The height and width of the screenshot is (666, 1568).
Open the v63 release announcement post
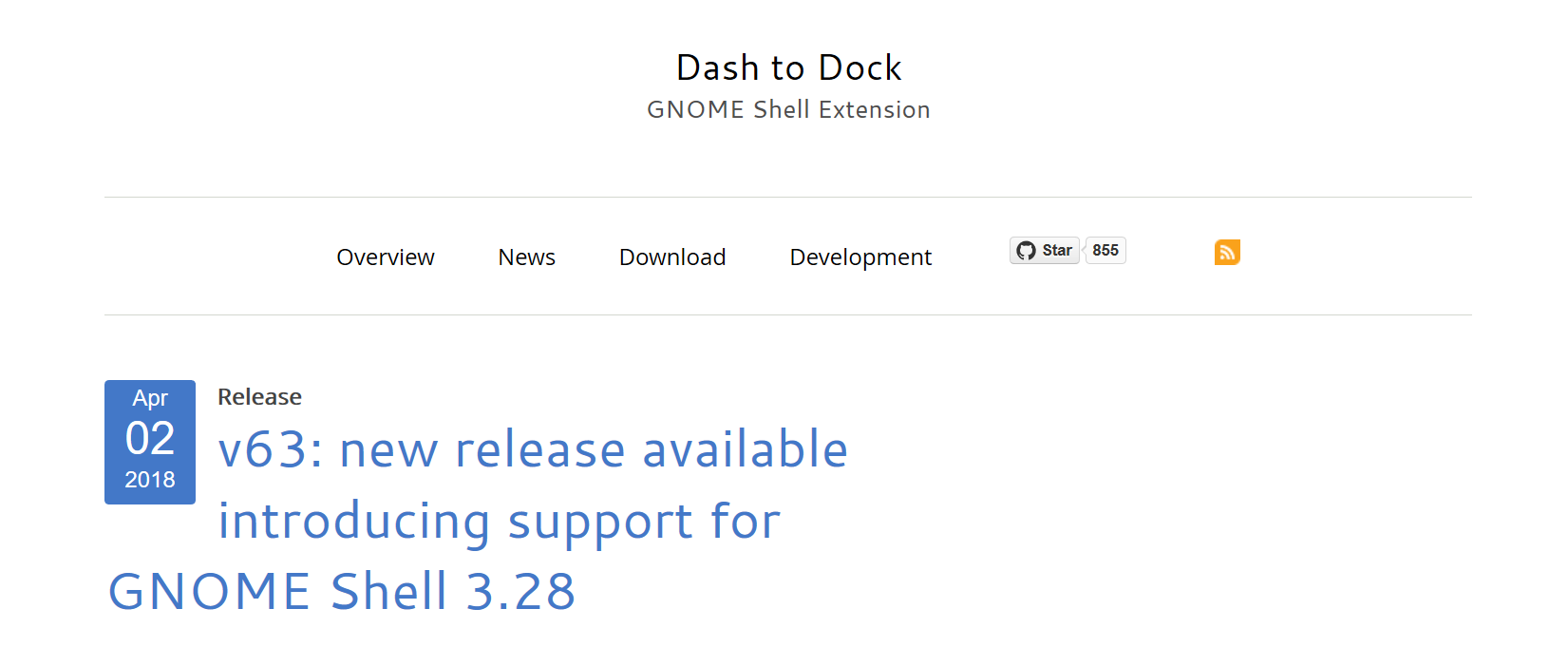coord(532,449)
